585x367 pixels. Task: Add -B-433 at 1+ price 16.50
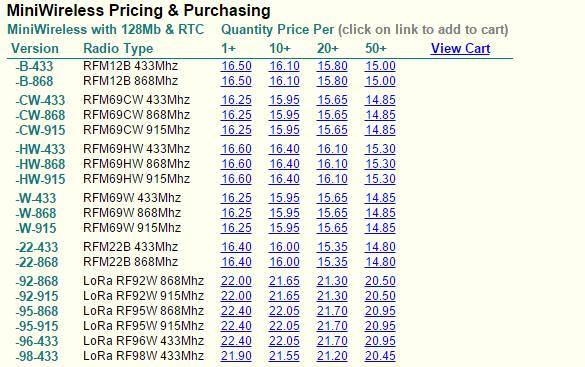pos(236,66)
